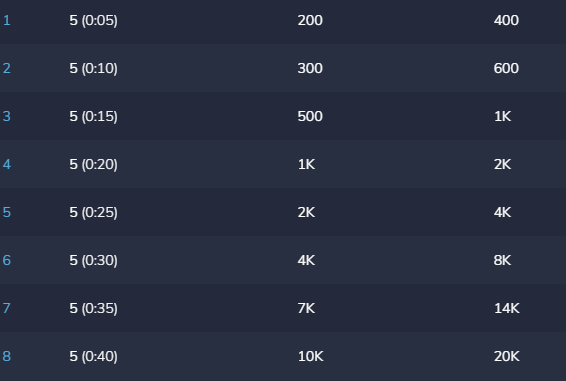
Task: Click the 20K big blind value
Action: point(507,356)
